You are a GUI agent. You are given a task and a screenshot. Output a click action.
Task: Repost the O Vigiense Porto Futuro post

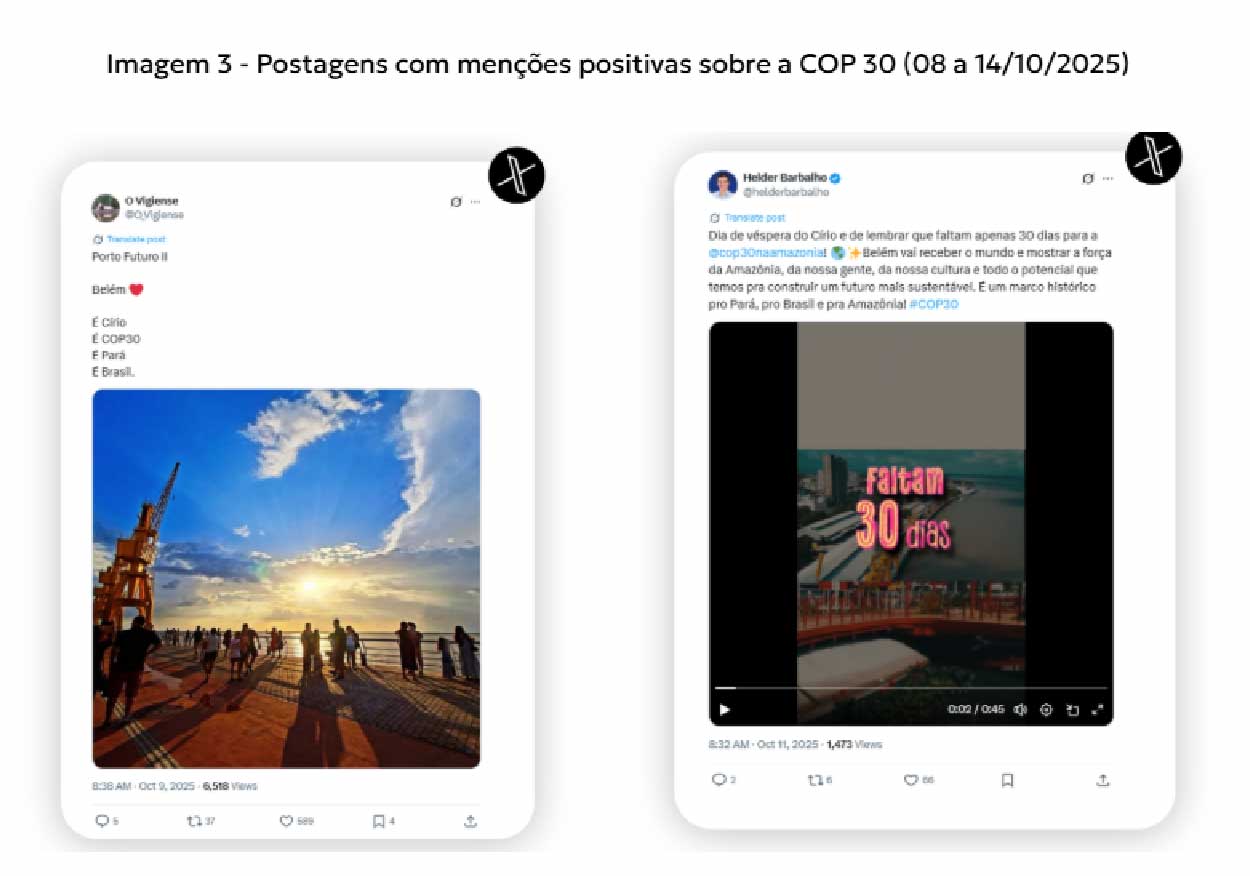point(194,821)
